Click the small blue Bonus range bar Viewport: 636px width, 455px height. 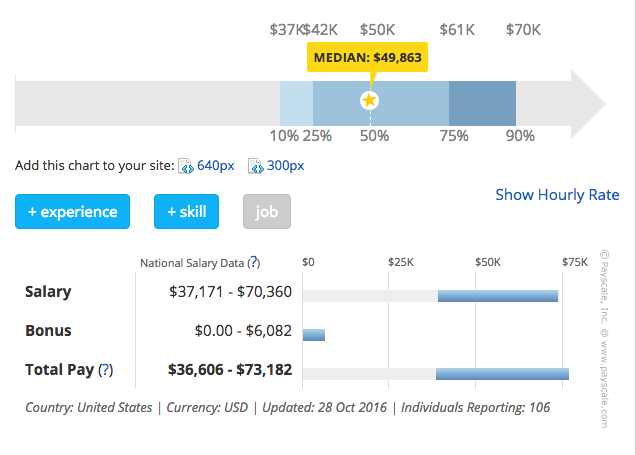click(x=314, y=334)
